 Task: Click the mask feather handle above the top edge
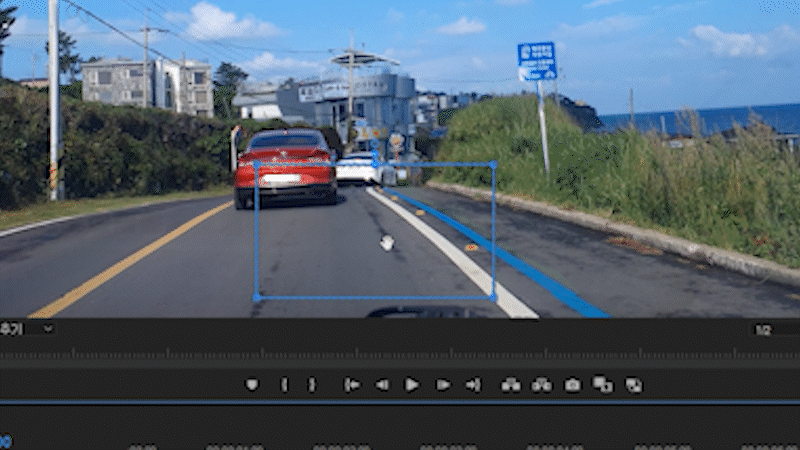click(375, 144)
